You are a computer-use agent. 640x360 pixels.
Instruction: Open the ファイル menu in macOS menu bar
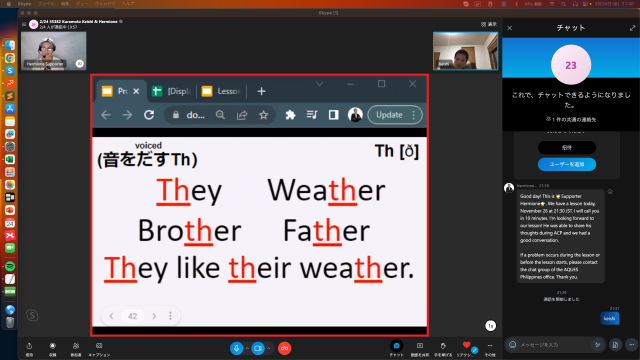46,4
